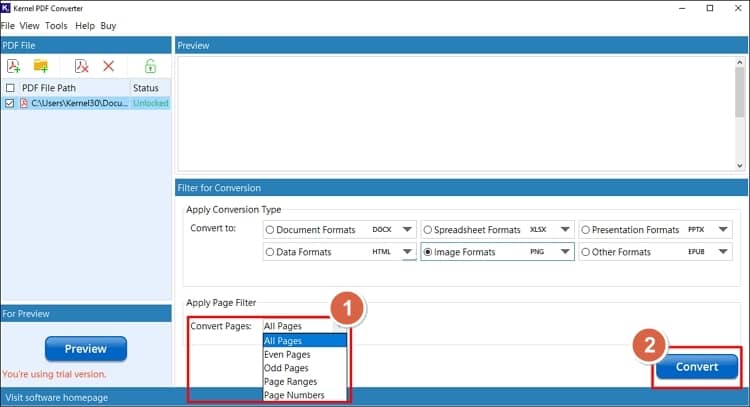750x407 pixels.
Task: Uncheck the C:\Users\Kernel30 file checkbox
Action: click(x=10, y=103)
